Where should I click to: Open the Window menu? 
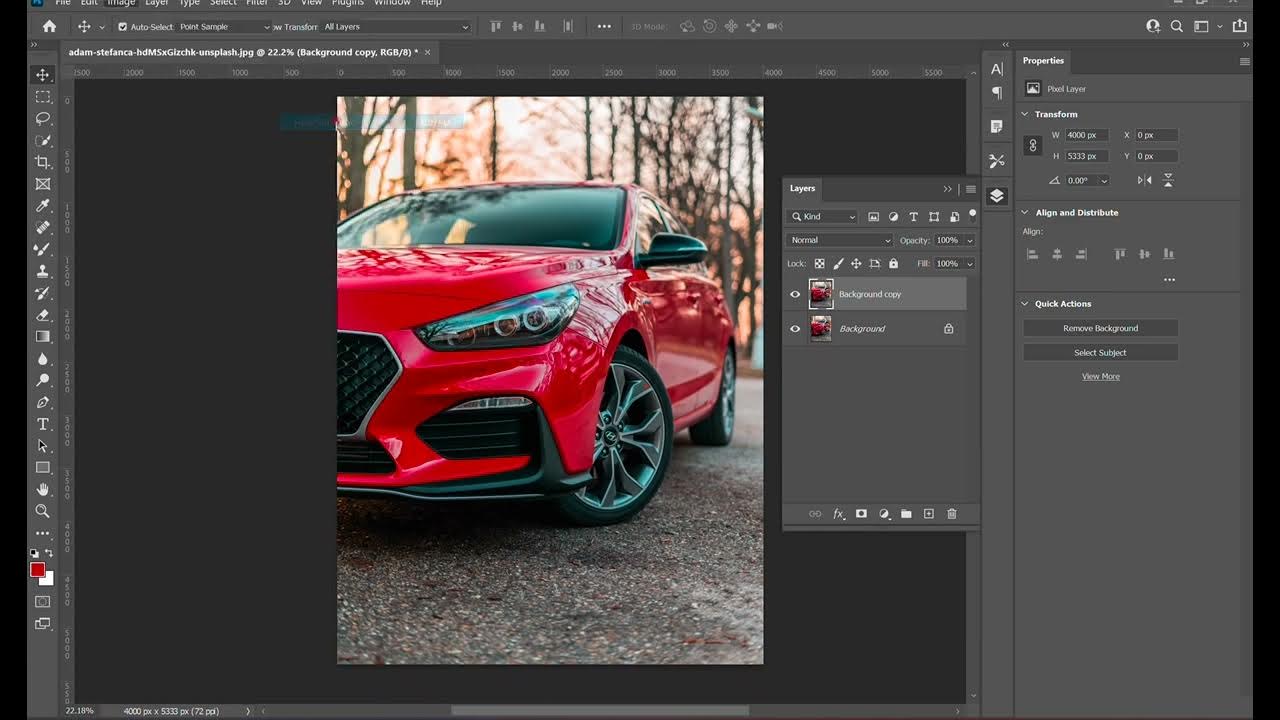point(392,4)
